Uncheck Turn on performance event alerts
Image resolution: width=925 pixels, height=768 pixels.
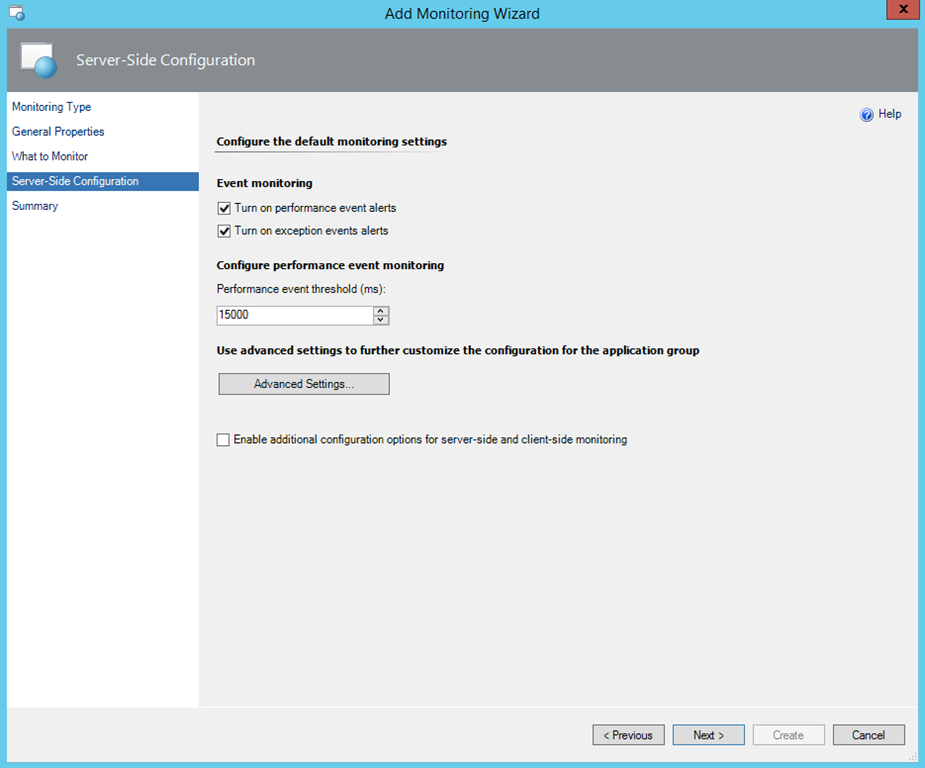tap(224, 208)
